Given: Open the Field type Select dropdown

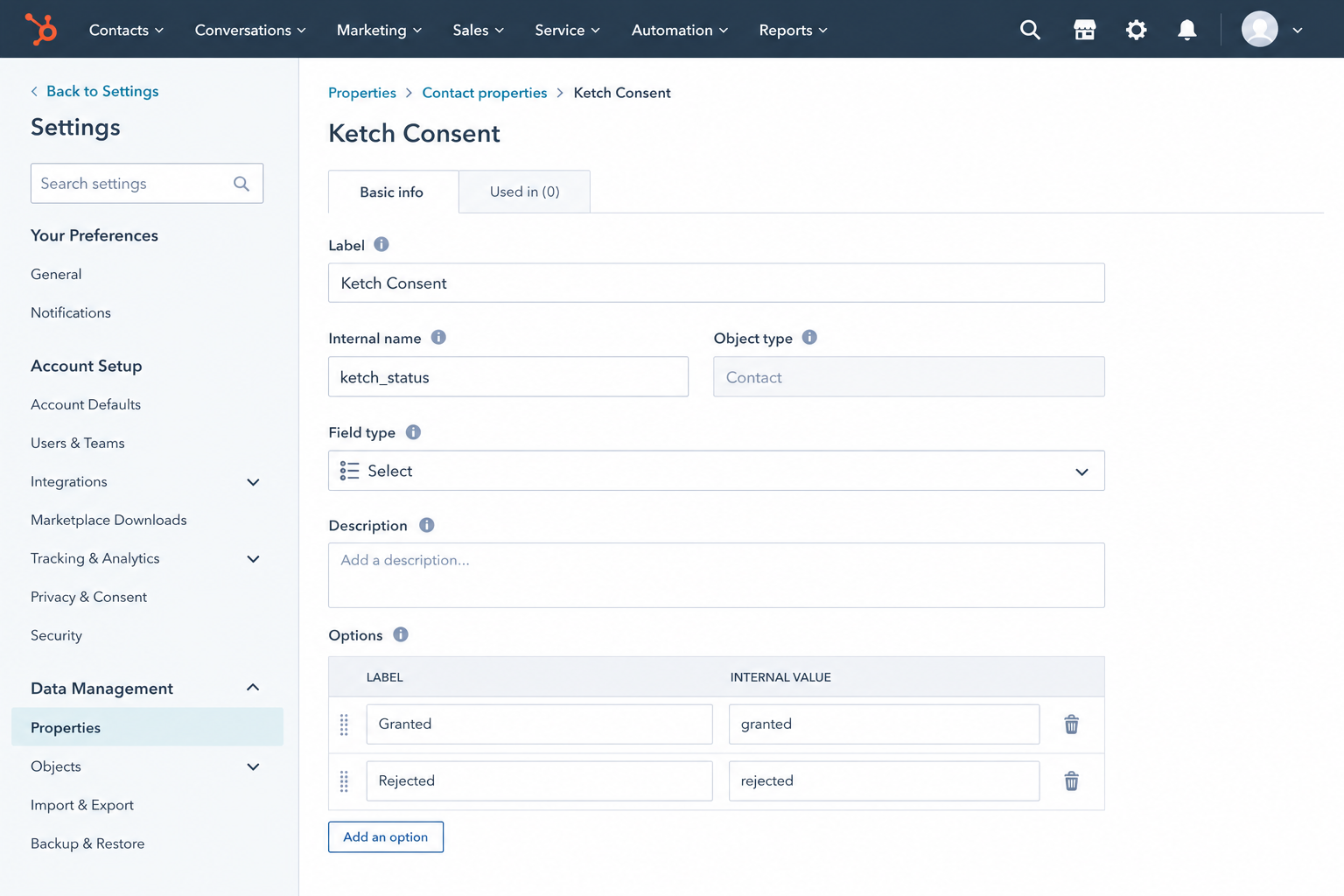Looking at the screenshot, I should tap(716, 471).
